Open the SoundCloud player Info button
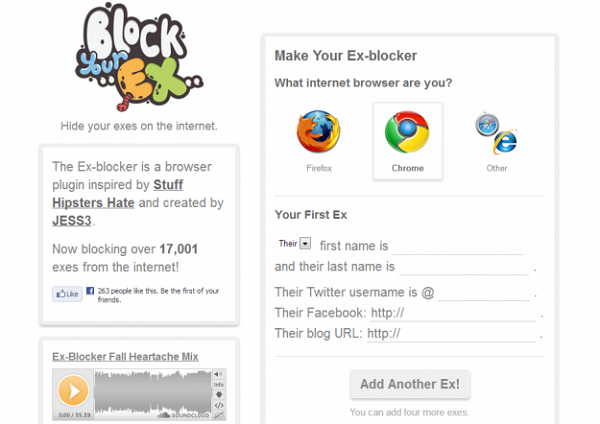The height and width of the screenshot is (424, 600). click(x=219, y=384)
